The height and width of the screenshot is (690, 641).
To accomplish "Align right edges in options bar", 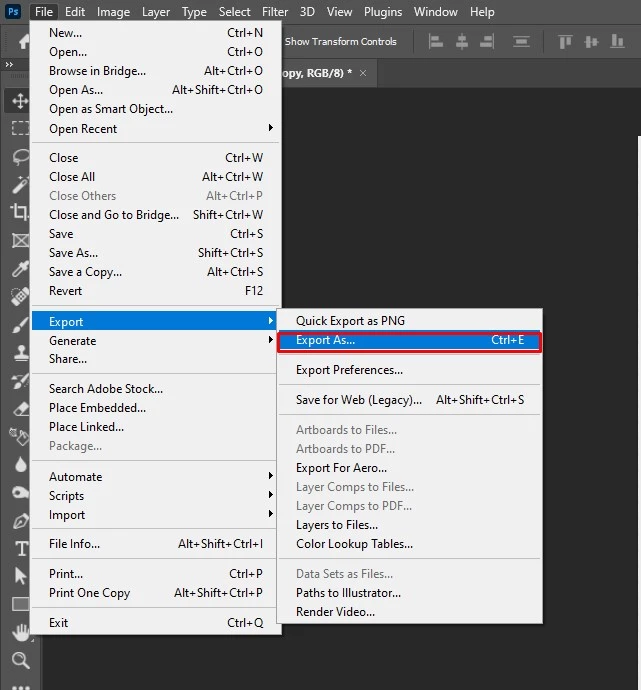I will (x=487, y=42).
